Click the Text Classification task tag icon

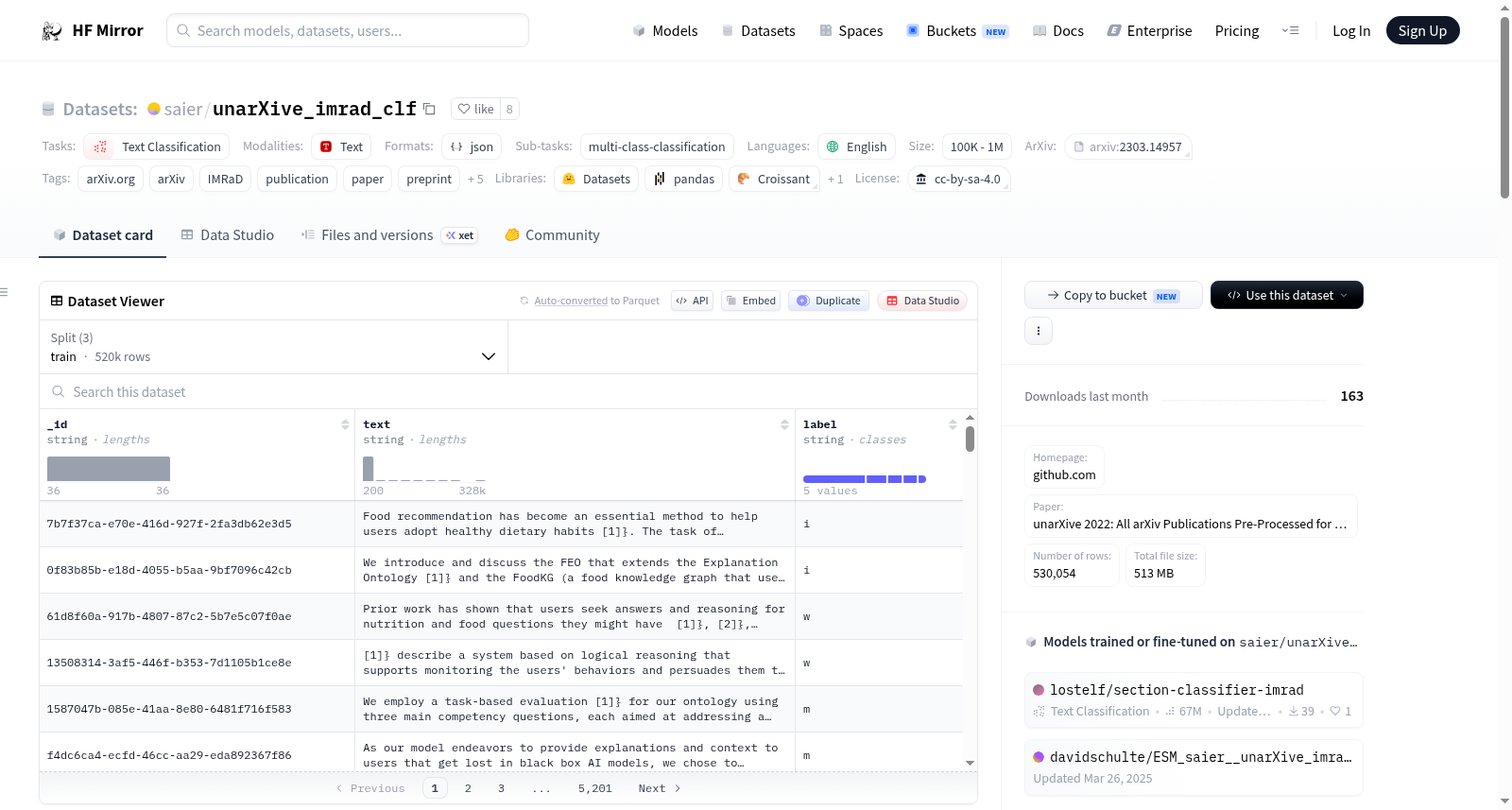coord(100,146)
